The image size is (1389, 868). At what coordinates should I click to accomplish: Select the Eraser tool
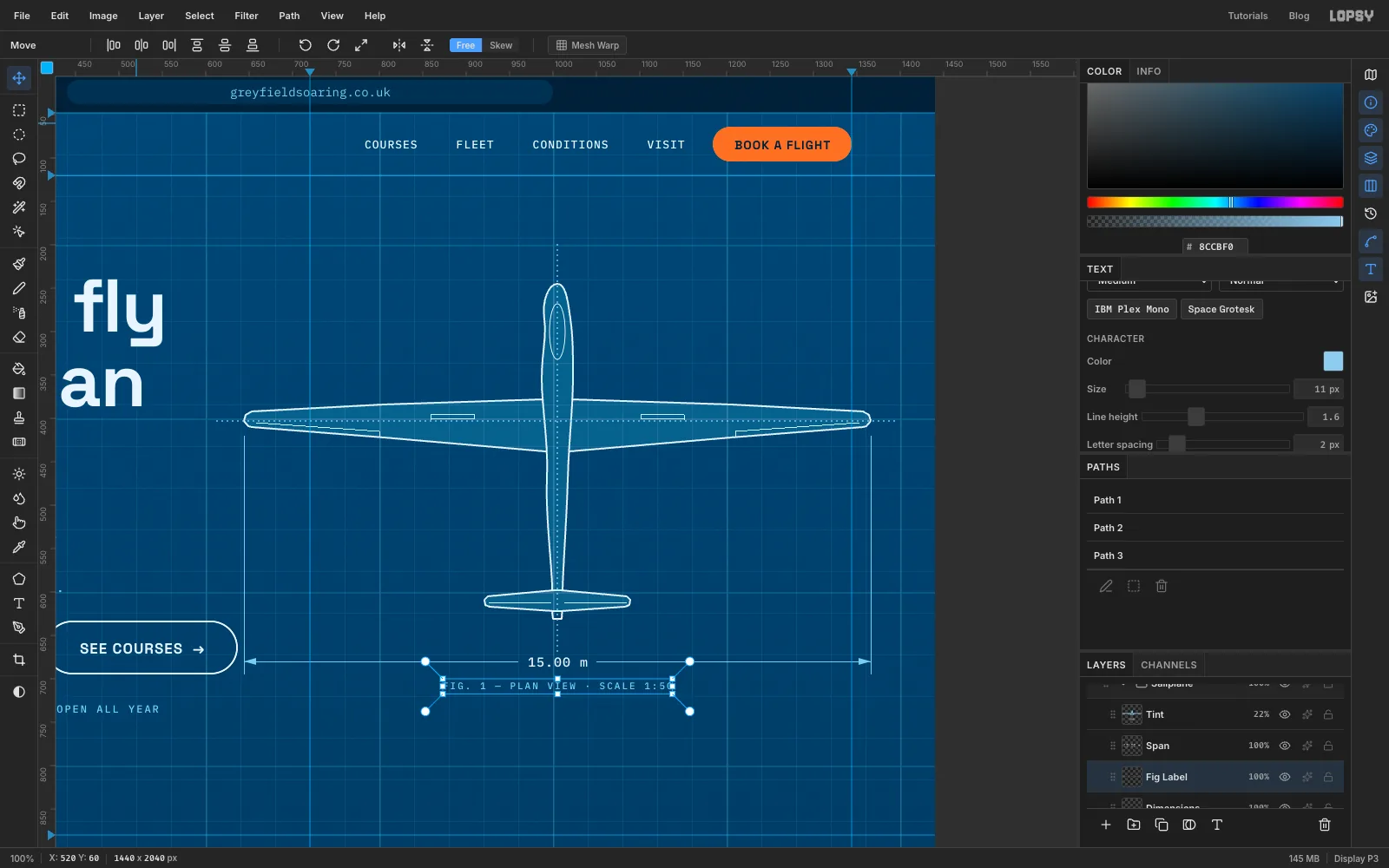[x=19, y=337]
